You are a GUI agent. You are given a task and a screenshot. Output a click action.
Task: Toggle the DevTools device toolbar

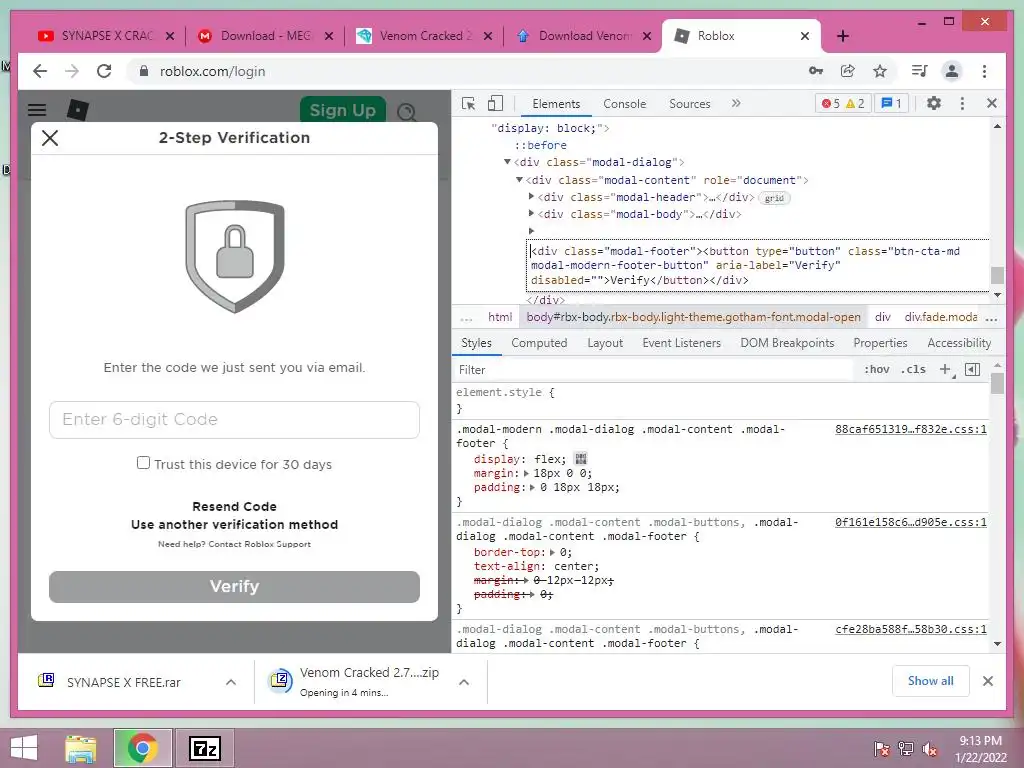click(496, 103)
